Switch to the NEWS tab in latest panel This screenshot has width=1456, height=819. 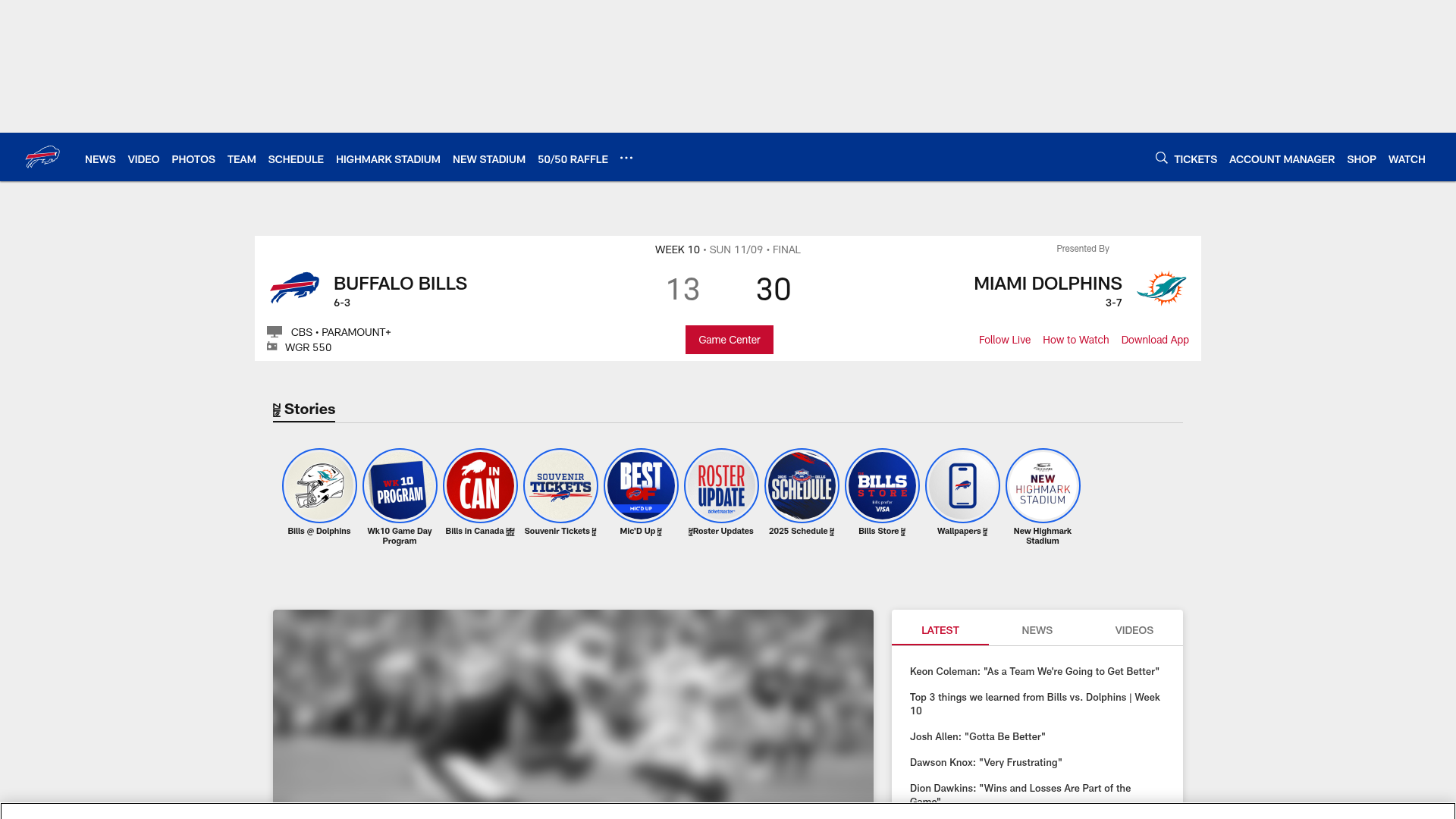[1037, 630]
